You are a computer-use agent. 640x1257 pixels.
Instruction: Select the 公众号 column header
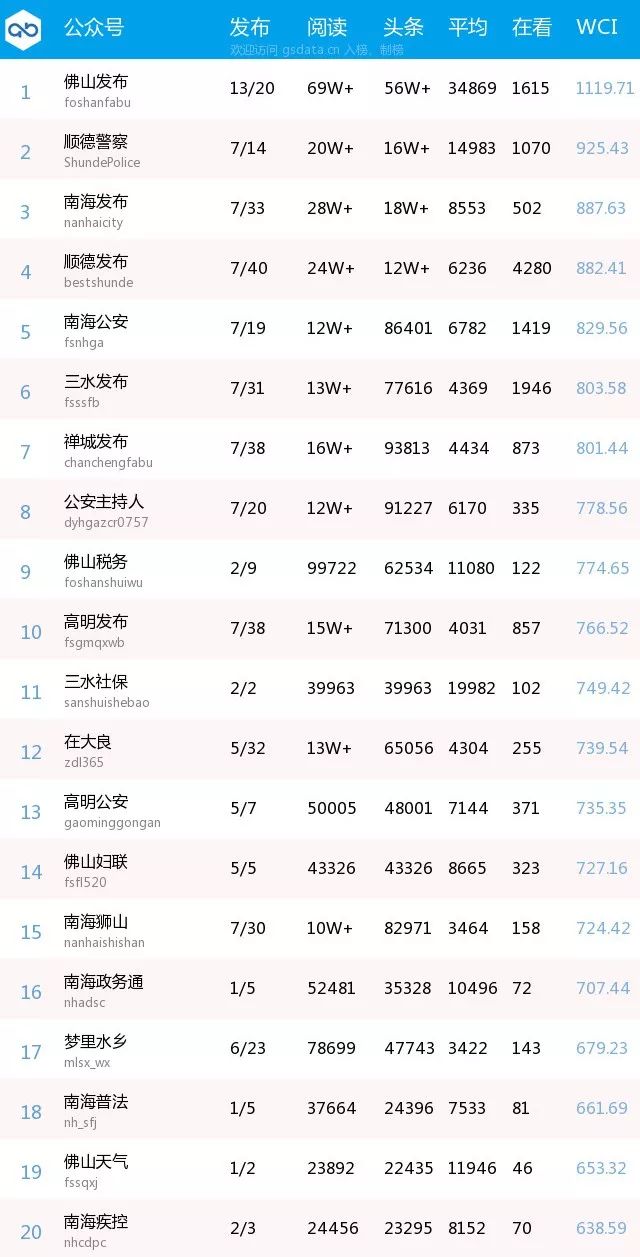tap(94, 28)
